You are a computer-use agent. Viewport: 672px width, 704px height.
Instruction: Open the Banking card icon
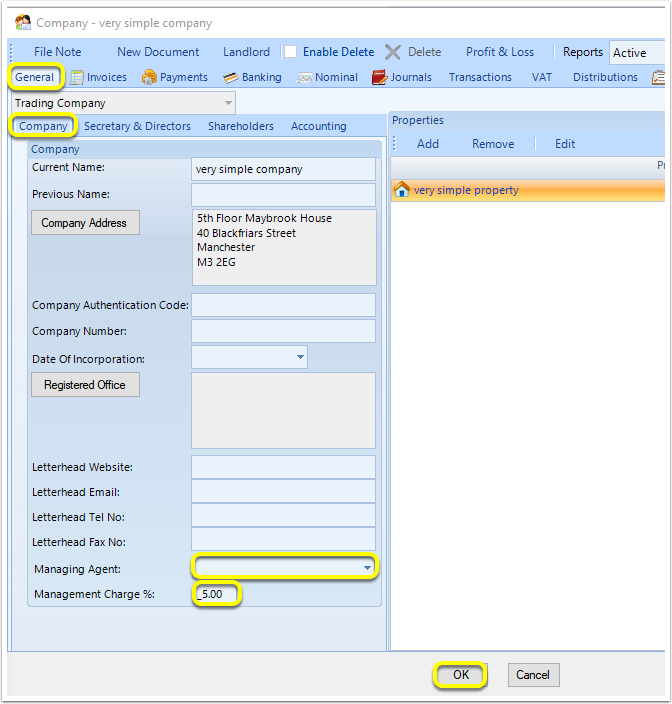pyautogui.click(x=231, y=78)
